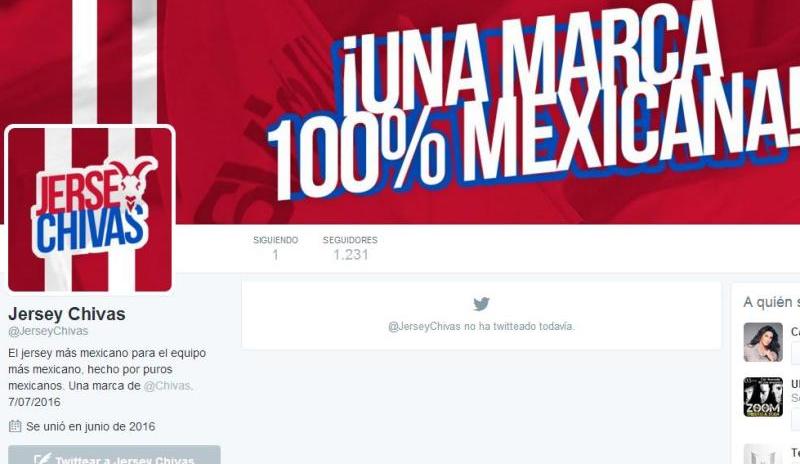Click the follow button under first suggested account
800x464 pixels.
point(795,353)
